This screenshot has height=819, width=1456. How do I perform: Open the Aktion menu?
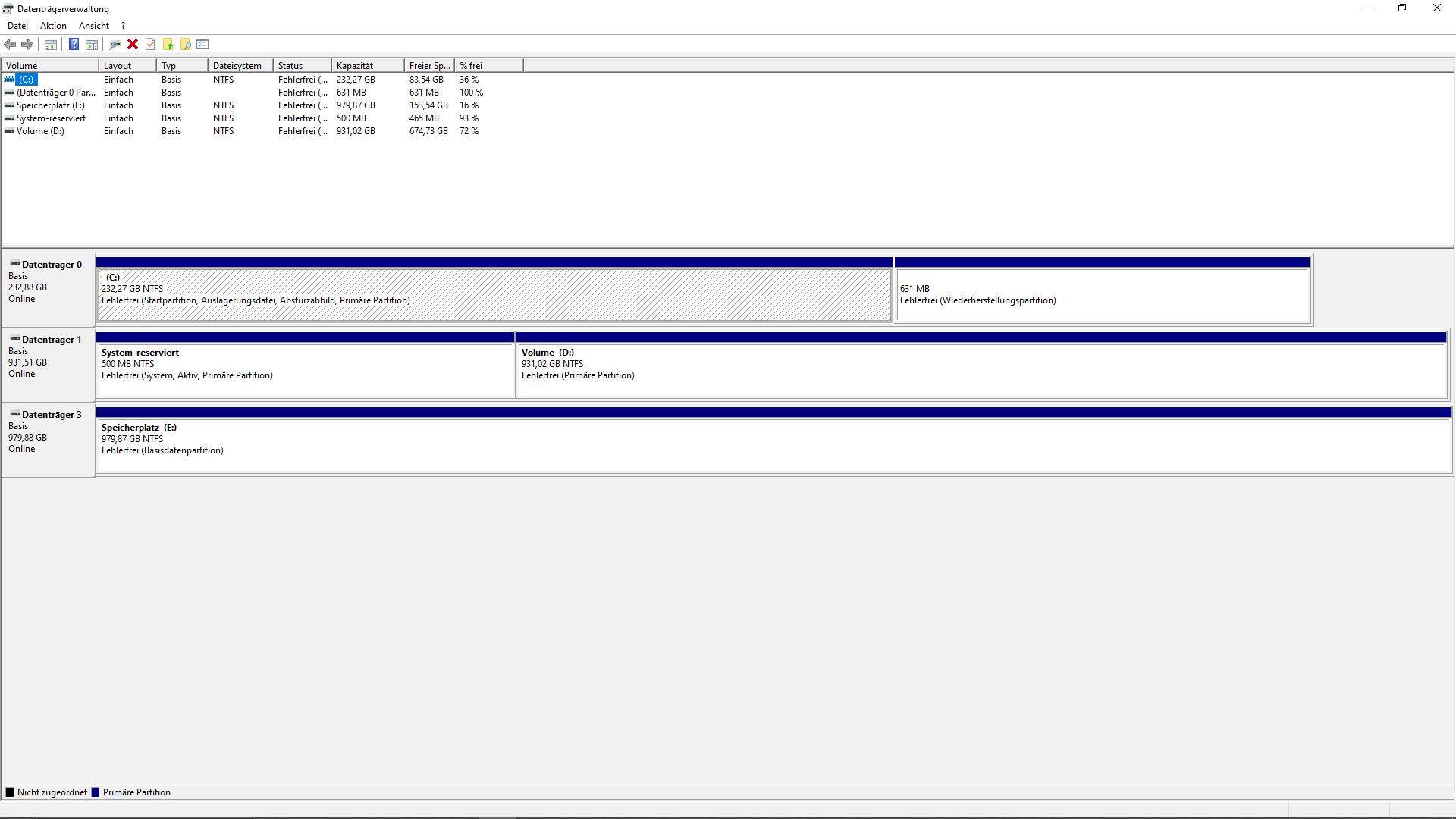53,26
